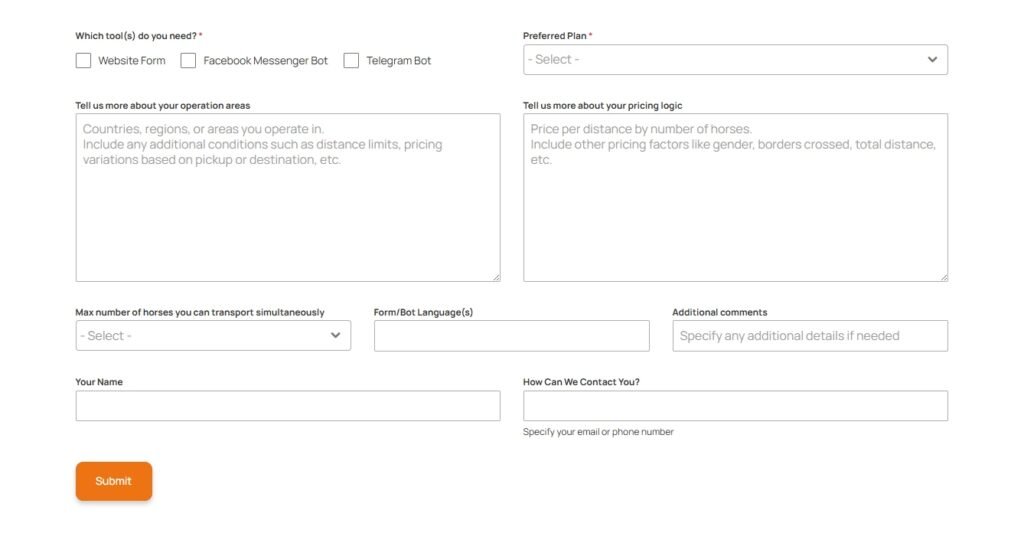This screenshot has height=533, width=1024.
Task: Click the pricing logic resize handle
Action: click(943, 276)
